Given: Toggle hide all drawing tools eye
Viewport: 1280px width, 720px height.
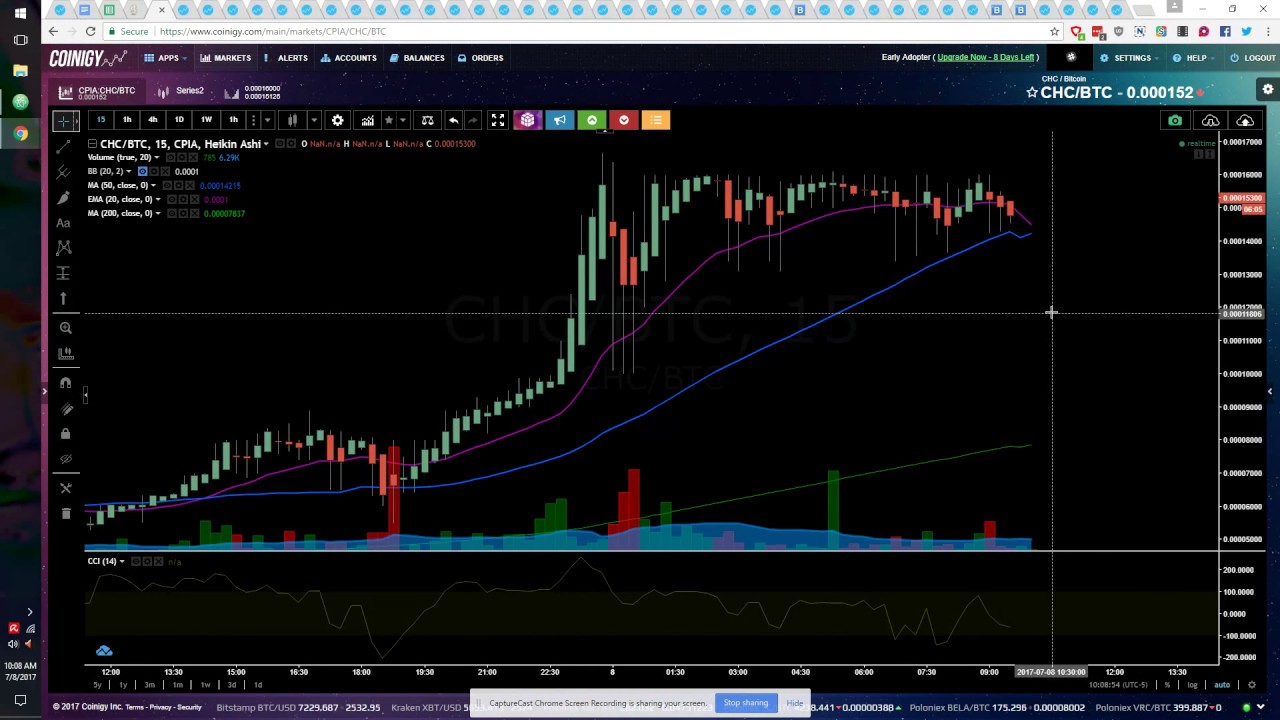Looking at the screenshot, I should point(65,460).
